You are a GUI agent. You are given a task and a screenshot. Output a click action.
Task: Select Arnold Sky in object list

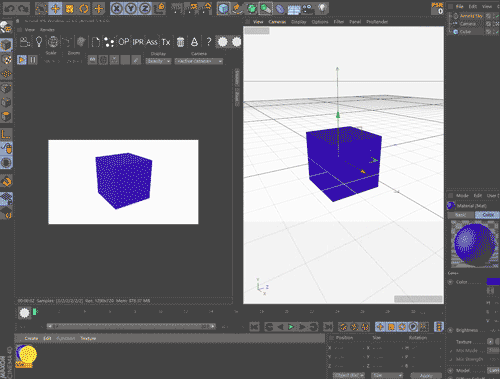[x=471, y=16]
